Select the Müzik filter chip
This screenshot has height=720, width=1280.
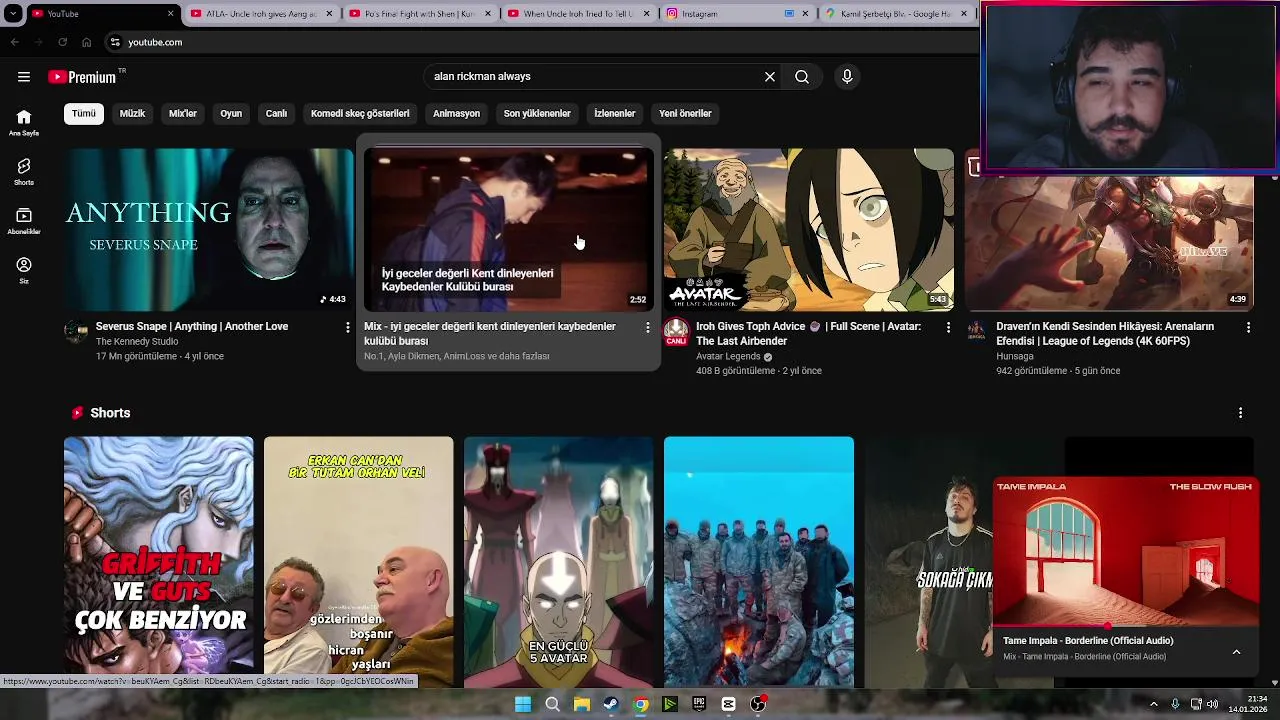[132, 114]
